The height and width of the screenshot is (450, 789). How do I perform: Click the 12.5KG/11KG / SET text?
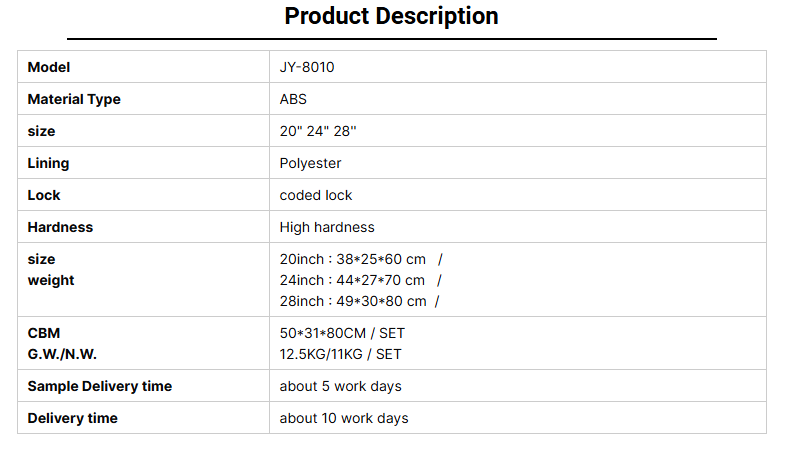point(341,354)
